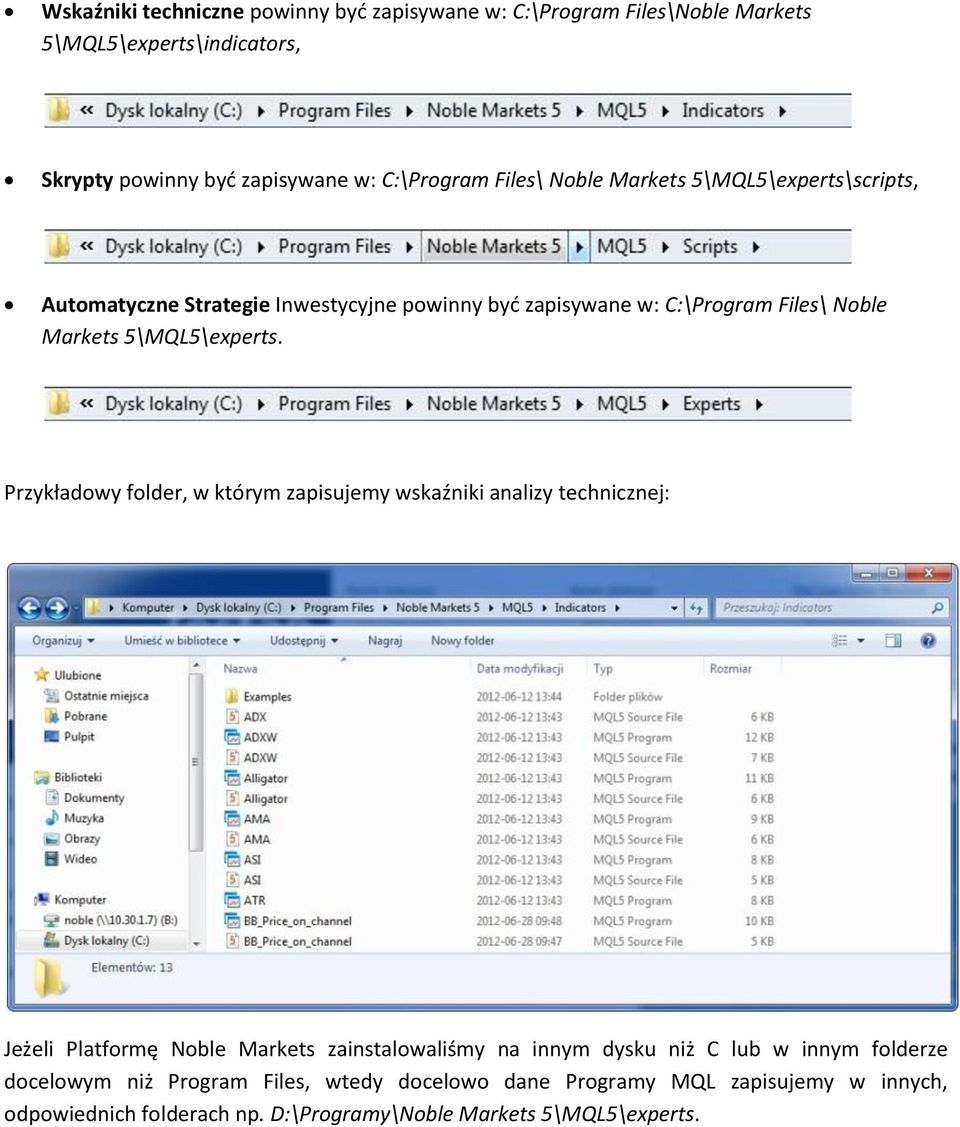Expand arrow after highlighted Noble Markets 5 breadcrumb
The width and height of the screenshot is (960, 1127).
(x=578, y=247)
